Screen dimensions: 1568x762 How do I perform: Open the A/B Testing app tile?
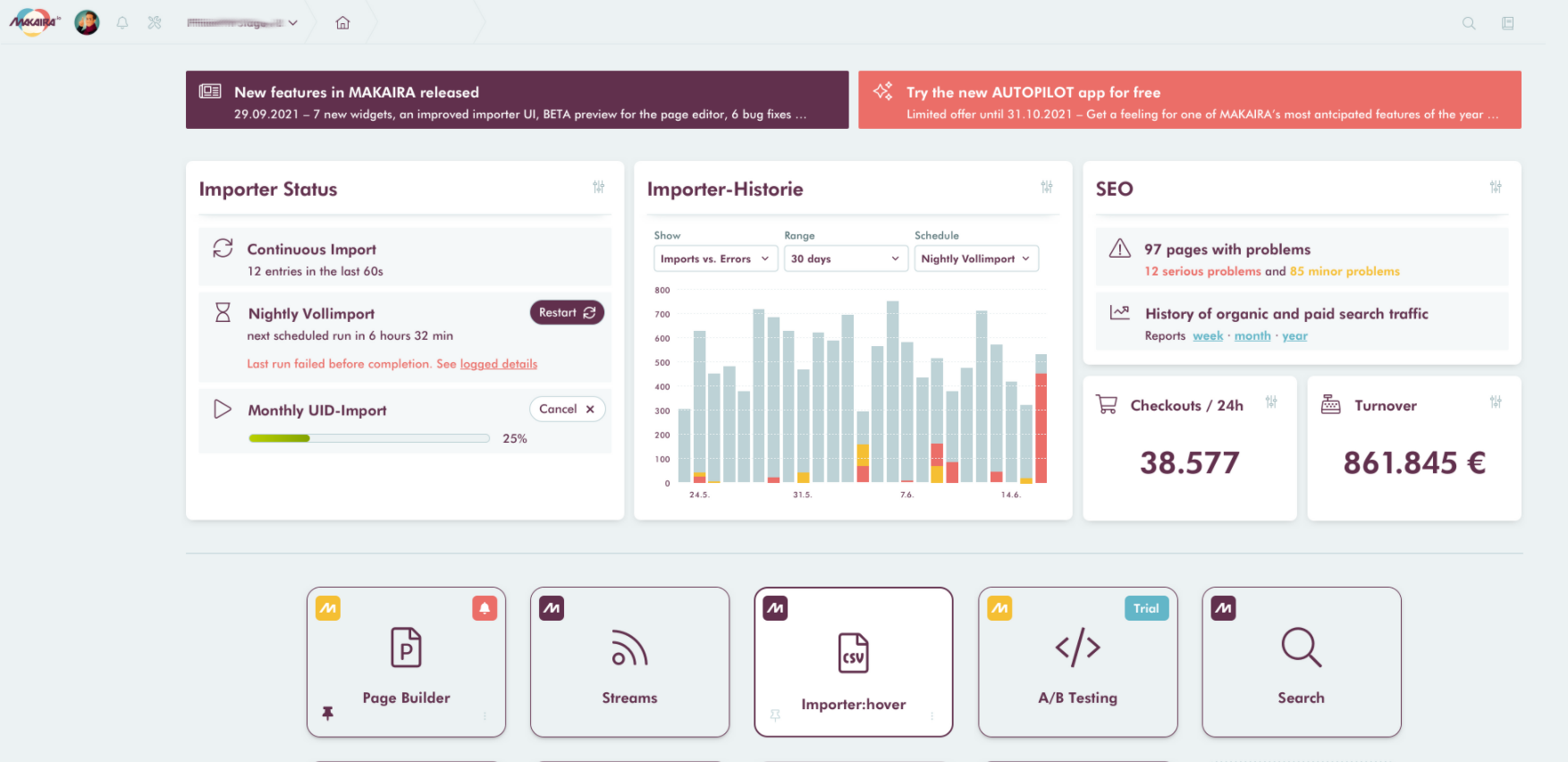point(1077,662)
